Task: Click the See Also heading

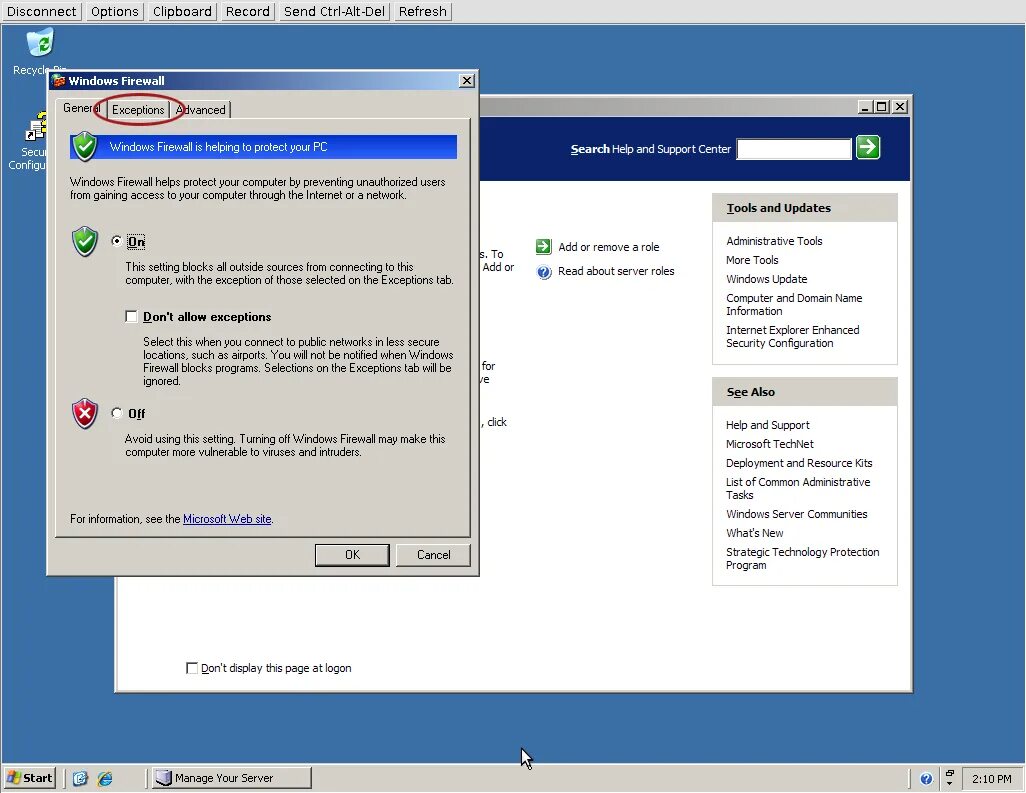Action: coord(751,392)
